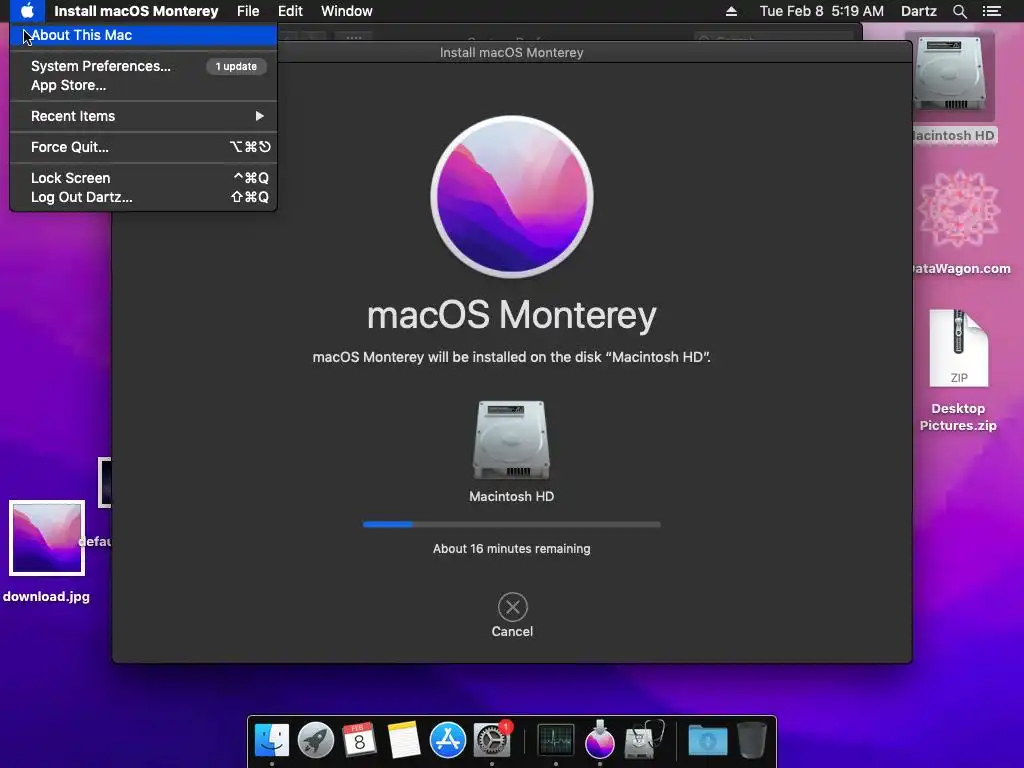Screen dimensions: 1024x768
Task: Select Macintosh HD desktop drive icon
Action: [x=949, y=74]
